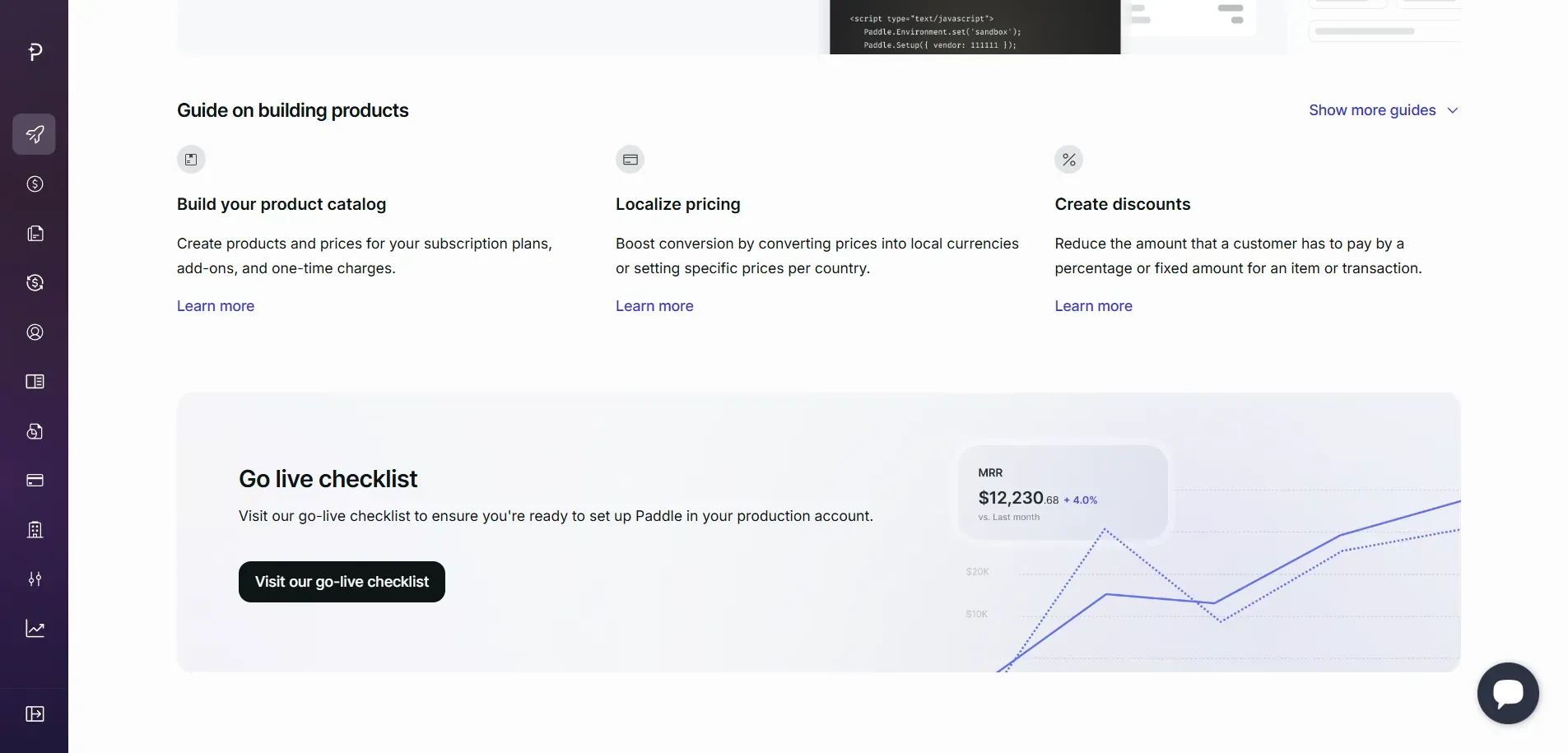Click the MRR revenue card in the checklist banner
The height and width of the screenshot is (753, 1568).
[1063, 492]
